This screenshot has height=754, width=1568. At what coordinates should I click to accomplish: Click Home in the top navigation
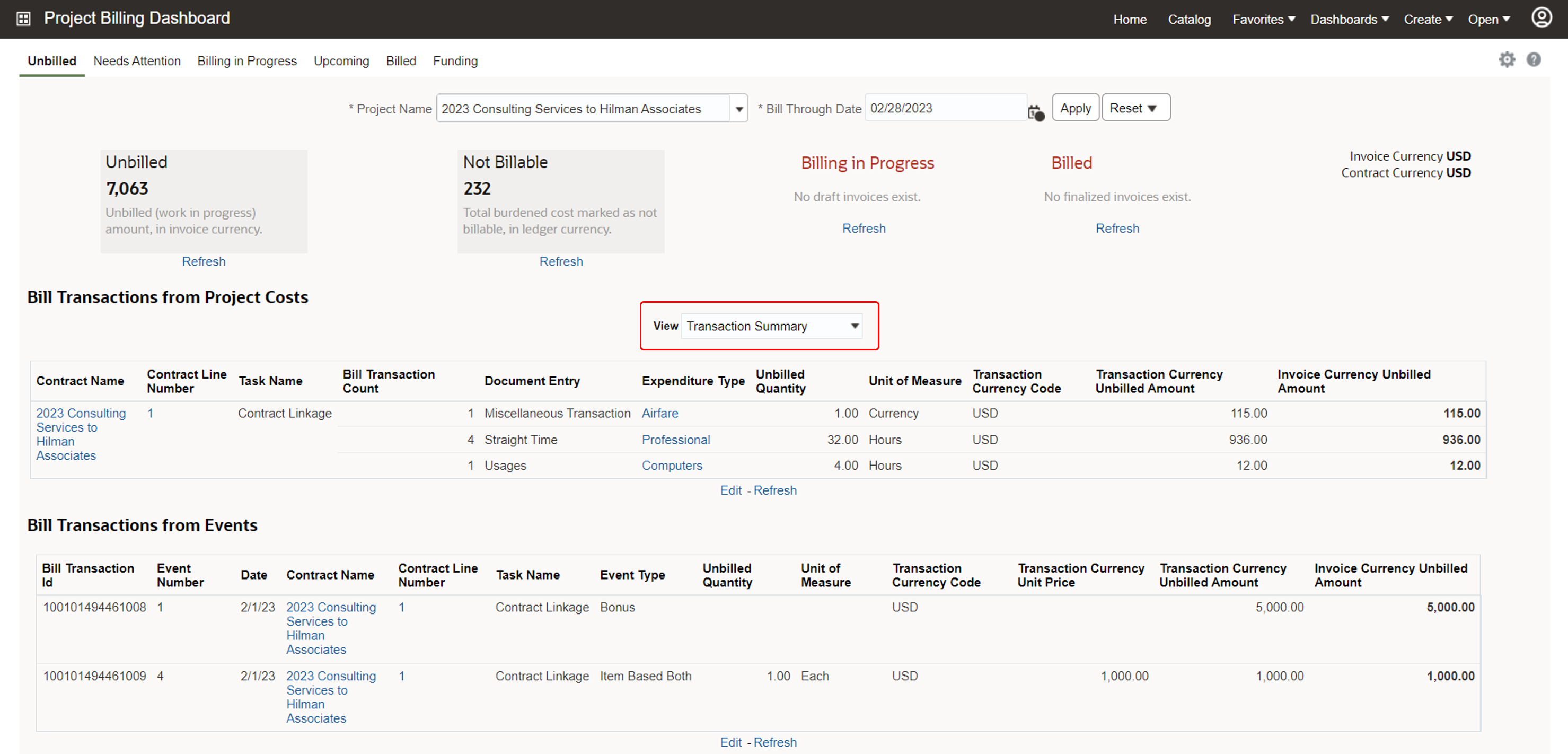pyautogui.click(x=1130, y=19)
